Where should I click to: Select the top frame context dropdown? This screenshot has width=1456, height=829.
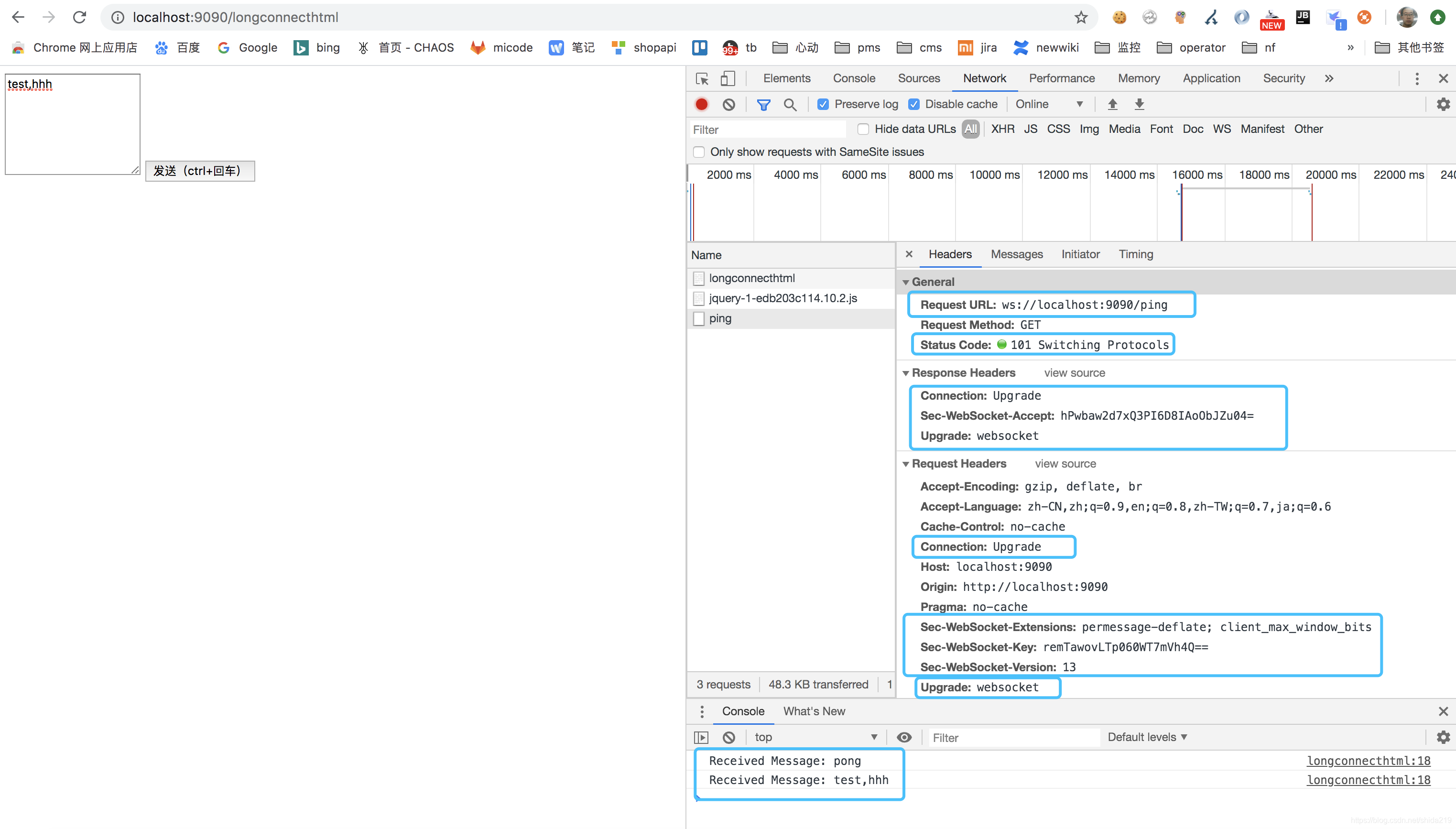815,737
